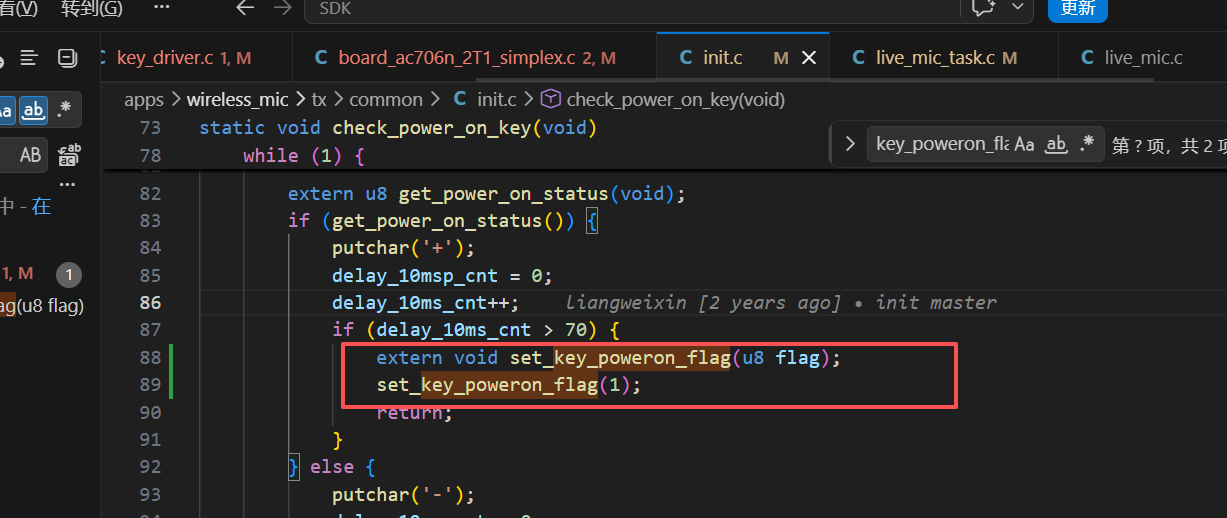1227x518 pixels.
Task: Click breadcrumb symbol check_power_on_key(void)
Action: [x=675, y=99]
